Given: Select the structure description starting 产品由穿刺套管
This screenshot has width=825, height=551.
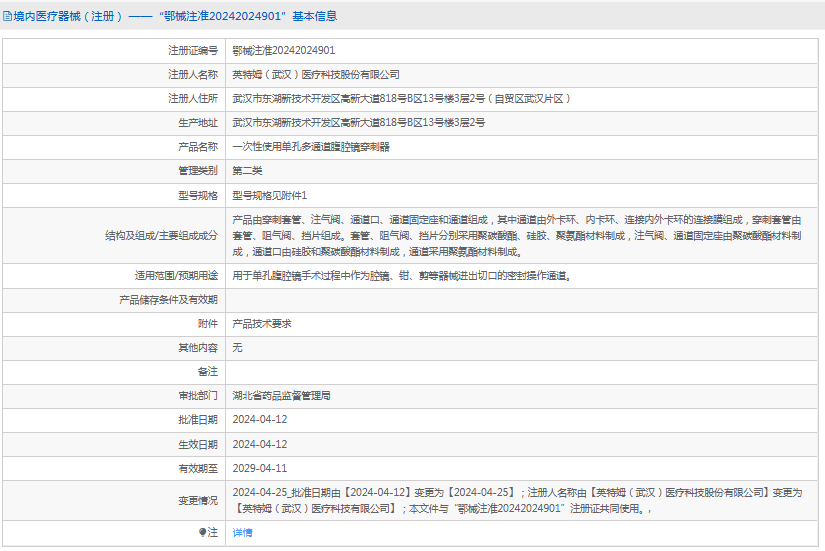Looking at the screenshot, I should [517, 236].
